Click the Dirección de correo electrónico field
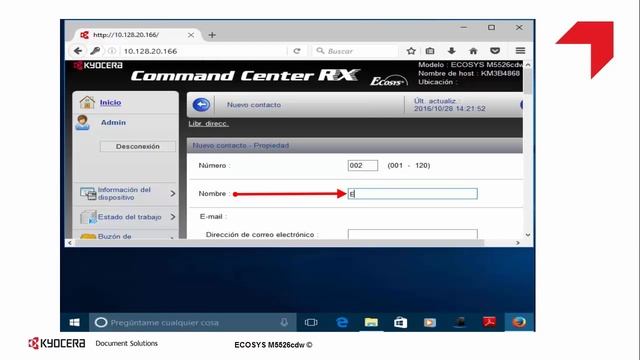This screenshot has width=640, height=360. coord(413,234)
